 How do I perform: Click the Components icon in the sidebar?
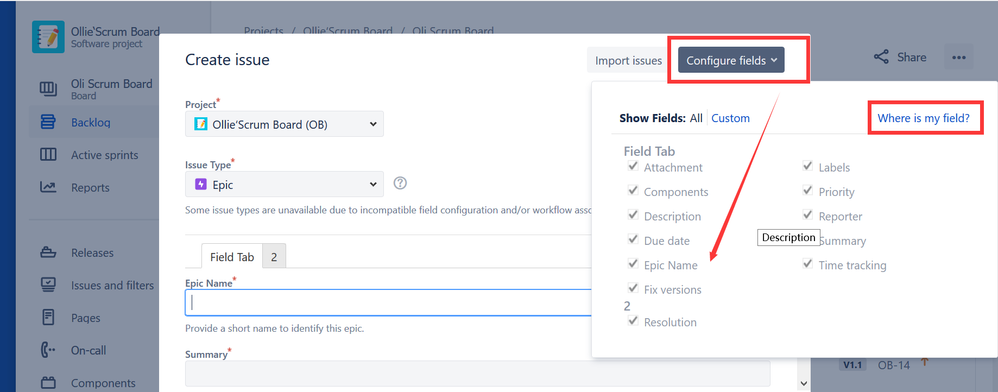tap(48, 383)
